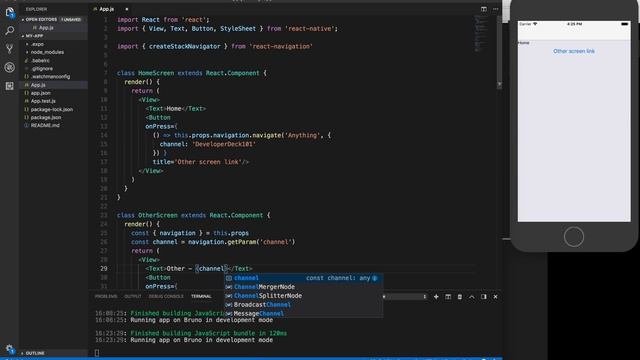Choose the ChannelSplitterNode suggestion
This screenshot has height=360, width=640.
click(x=303, y=296)
